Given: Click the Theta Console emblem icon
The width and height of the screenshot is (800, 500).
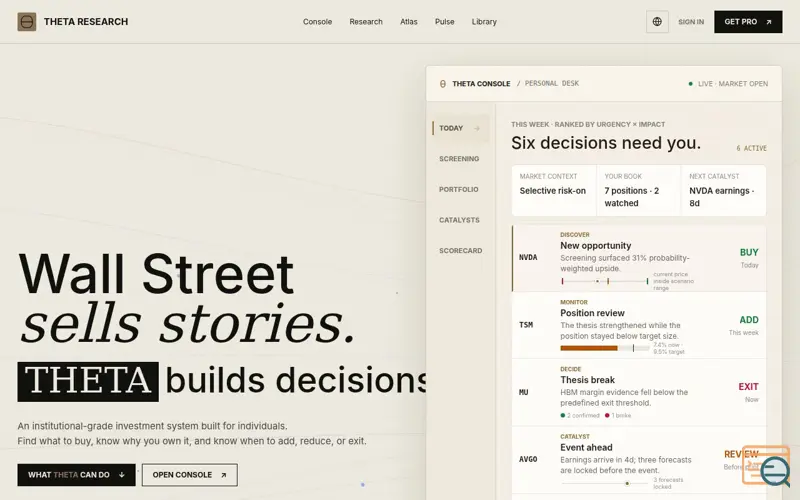Looking at the screenshot, I should point(443,84).
